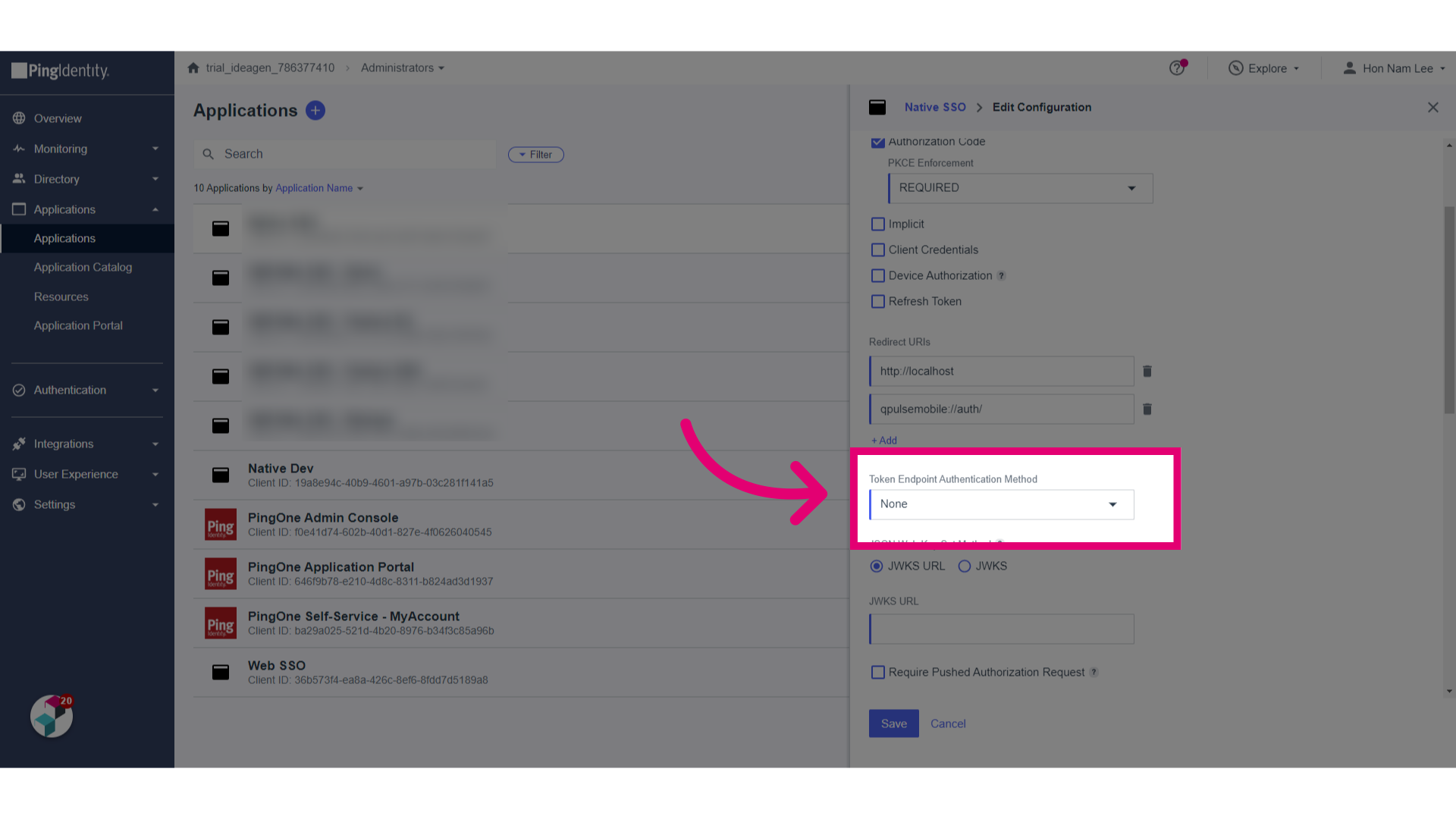Click the qpulsemobile://auth/ redirect URI field
This screenshot has height=819, width=1456.
click(1002, 409)
